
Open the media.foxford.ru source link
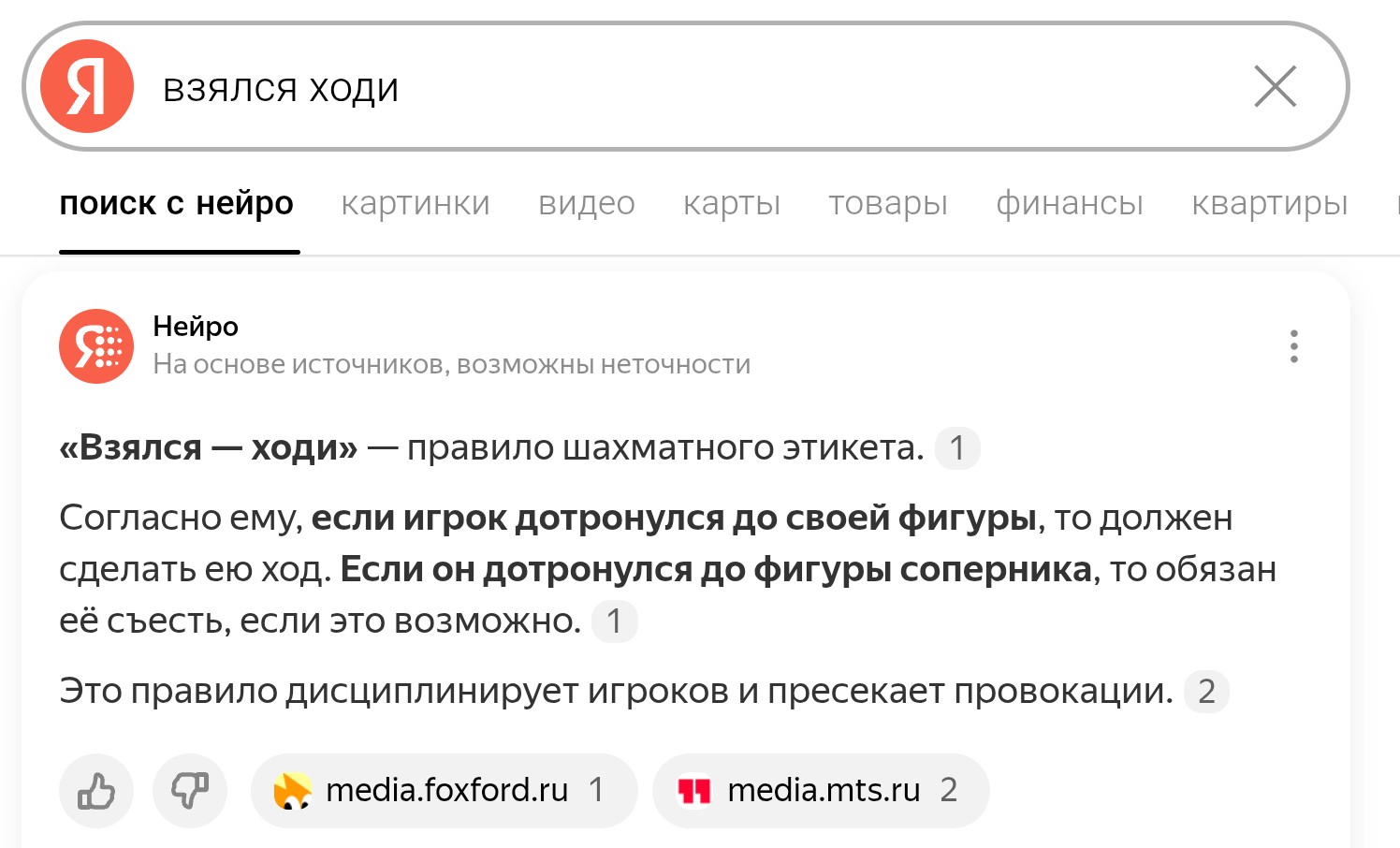tap(444, 791)
